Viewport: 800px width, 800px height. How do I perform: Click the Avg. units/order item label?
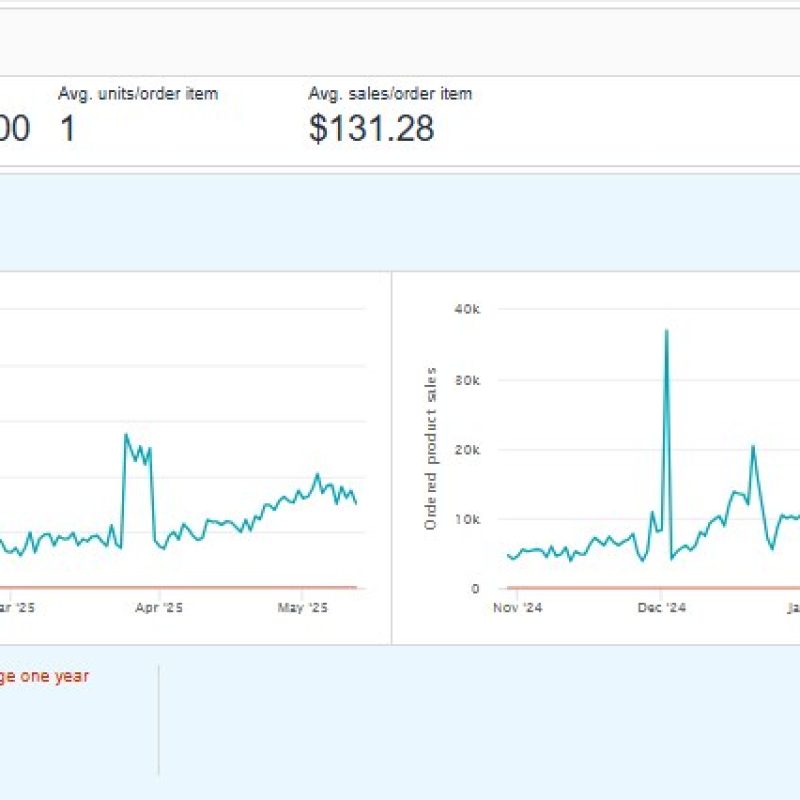[x=138, y=94]
